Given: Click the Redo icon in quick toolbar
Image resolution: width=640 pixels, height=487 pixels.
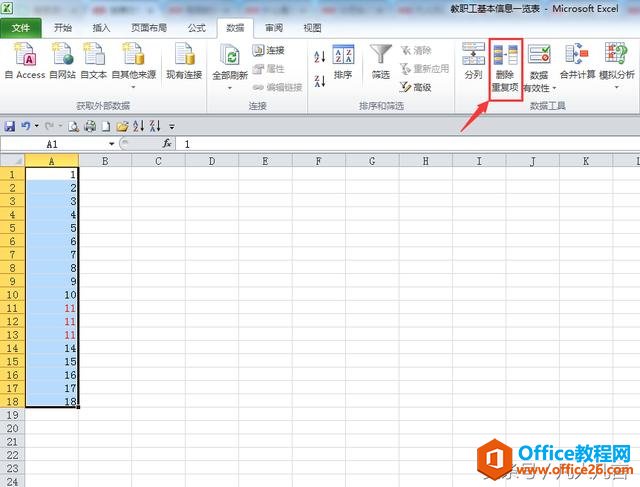Looking at the screenshot, I should point(49,126).
